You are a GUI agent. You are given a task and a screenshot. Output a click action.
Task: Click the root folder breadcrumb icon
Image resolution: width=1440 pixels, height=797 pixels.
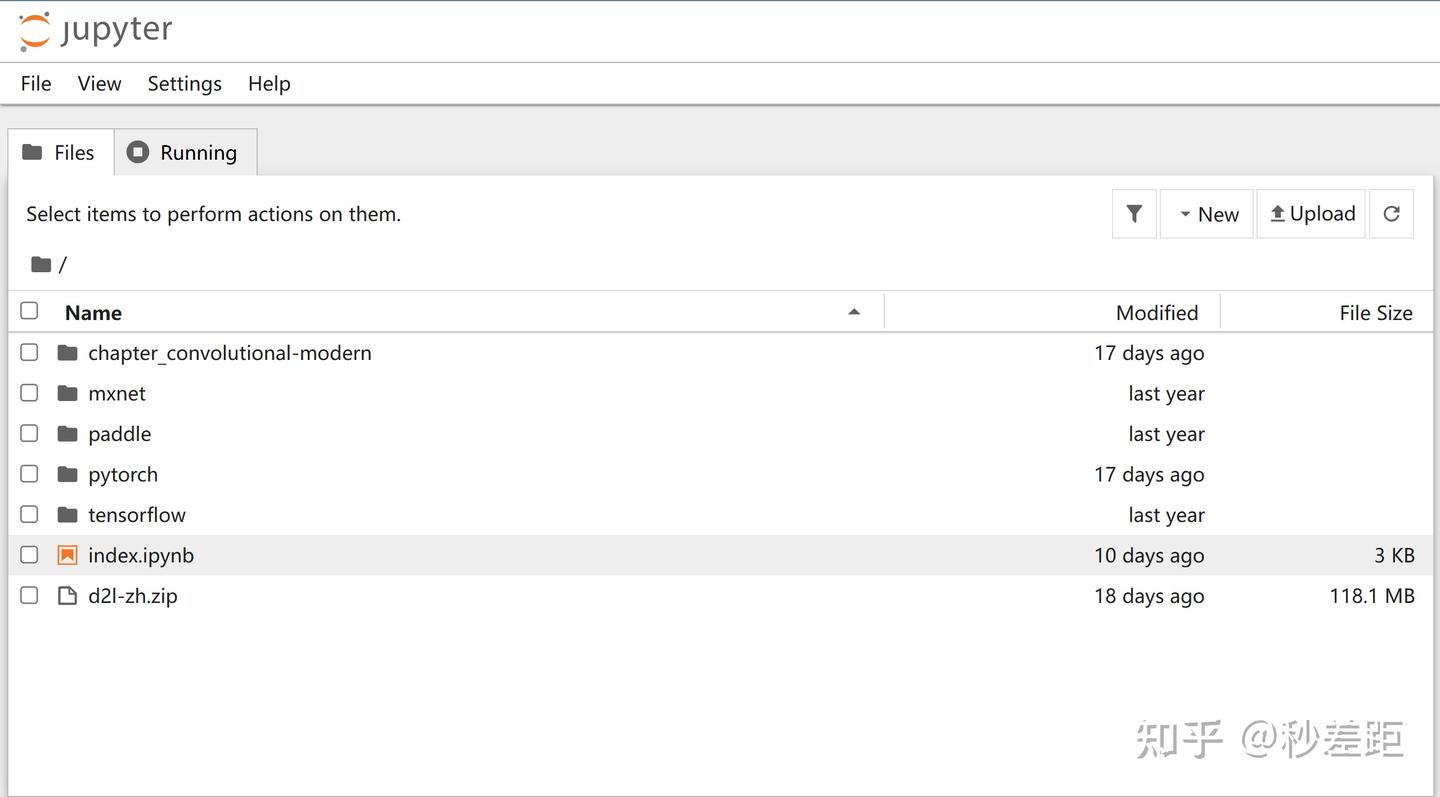click(x=41, y=264)
